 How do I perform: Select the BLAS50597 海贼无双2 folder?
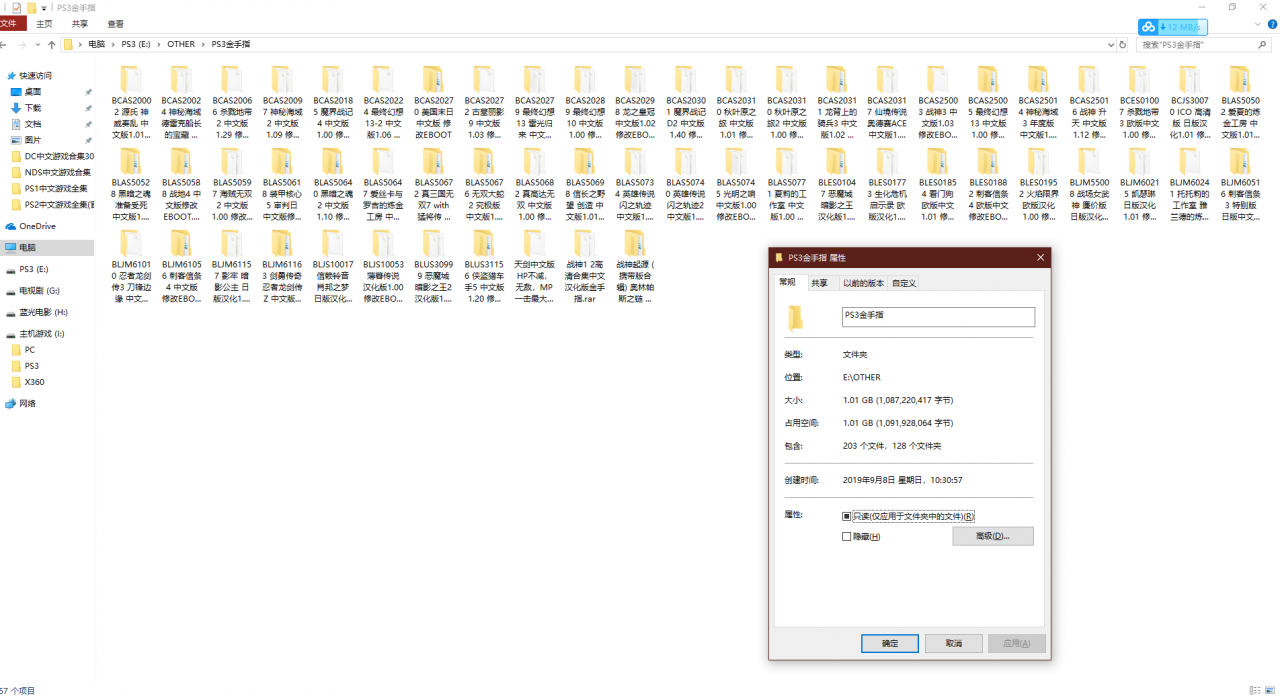[x=231, y=185]
